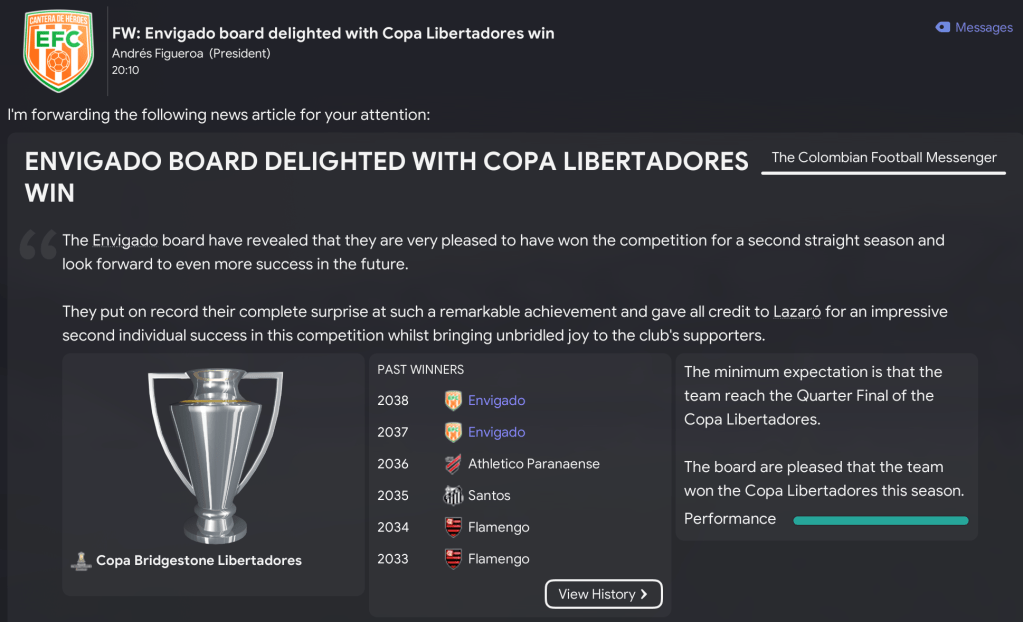This screenshot has height=622, width=1023.
Task: Click the small trophy icon beside competition name
Action: [81, 561]
